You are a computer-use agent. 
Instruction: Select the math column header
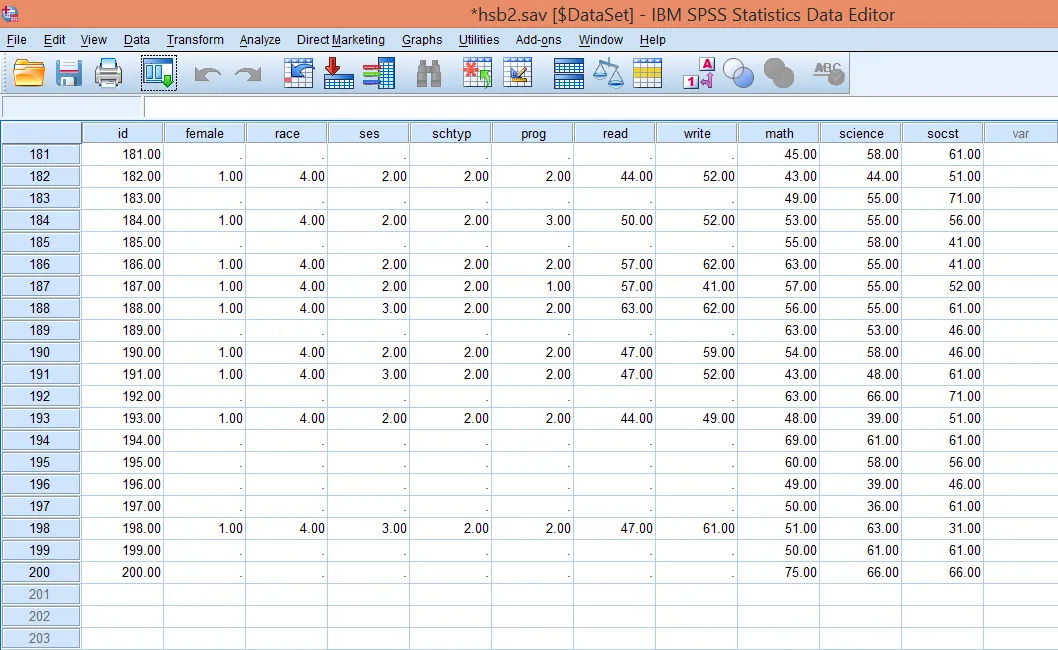tap(779, 133)
